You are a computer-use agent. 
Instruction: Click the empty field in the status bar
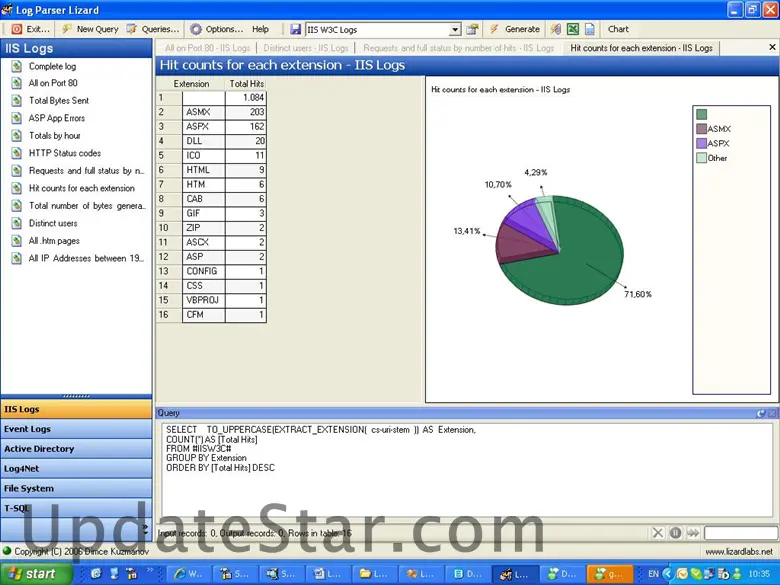point(741,533)
